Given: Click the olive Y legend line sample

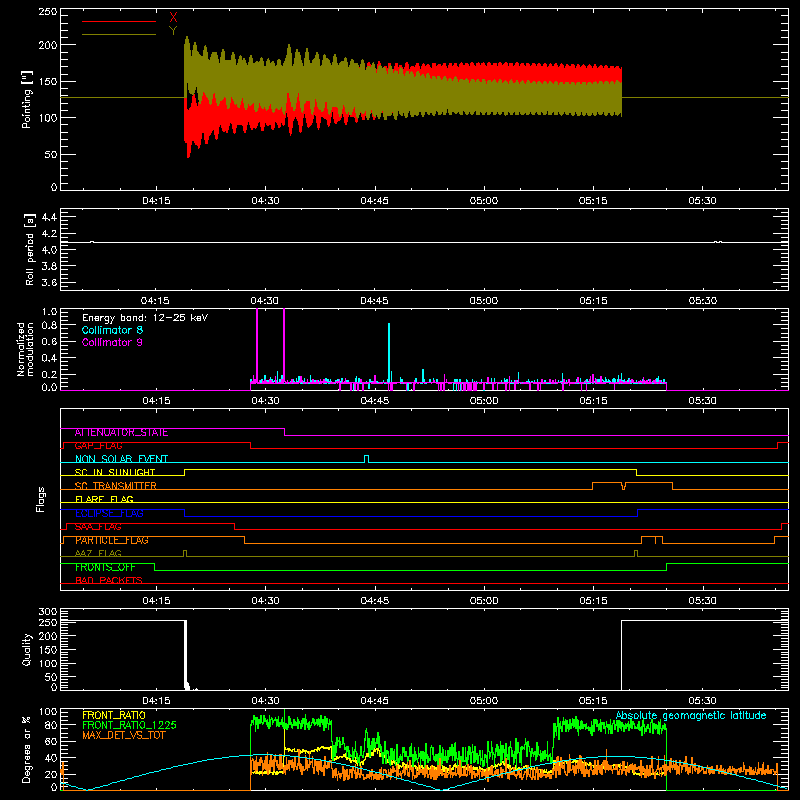Looking at the screenshot, I should [119, 34].
